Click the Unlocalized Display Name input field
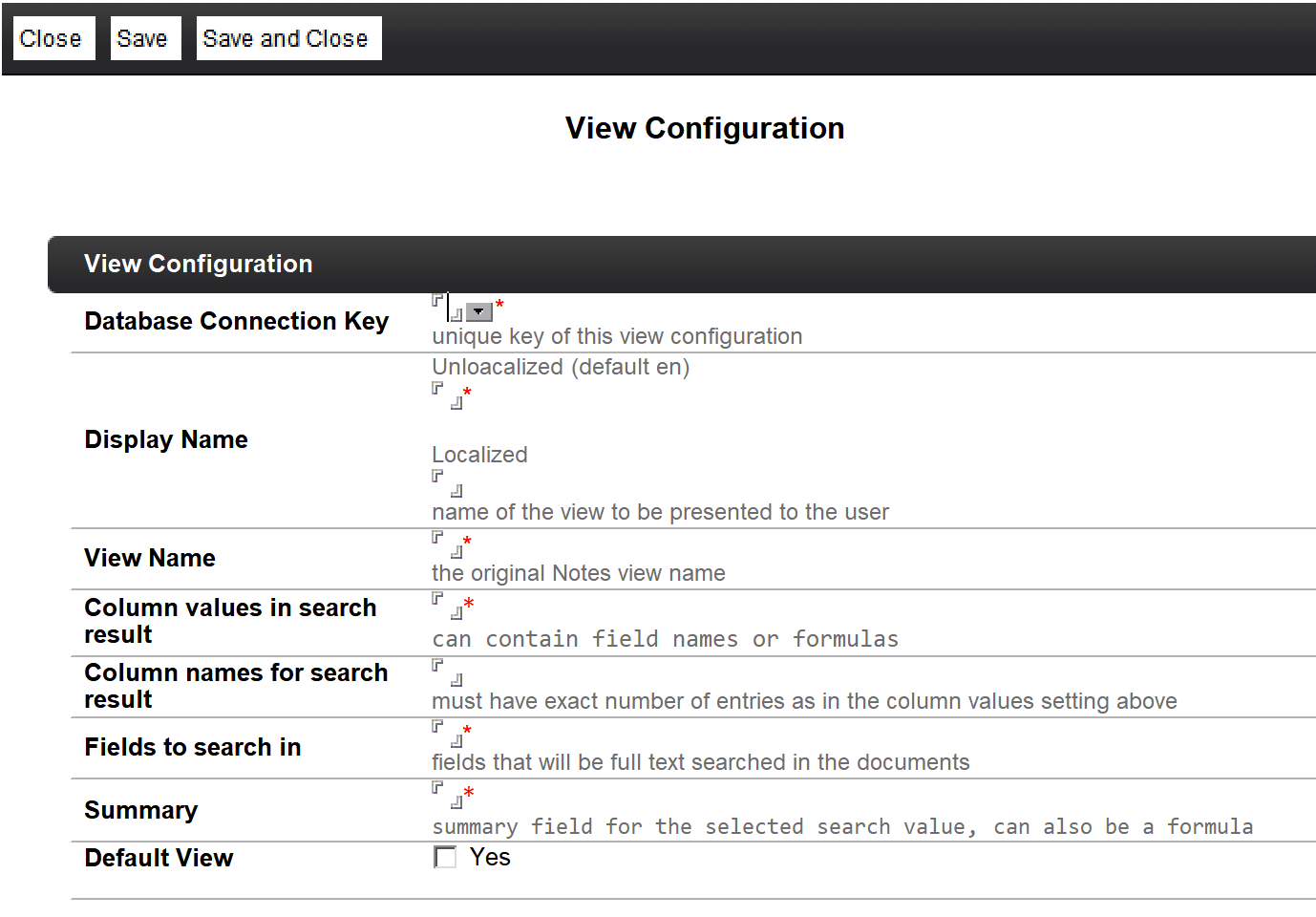The height and width of the screenshot is (917, 1316). pos(447,395)
